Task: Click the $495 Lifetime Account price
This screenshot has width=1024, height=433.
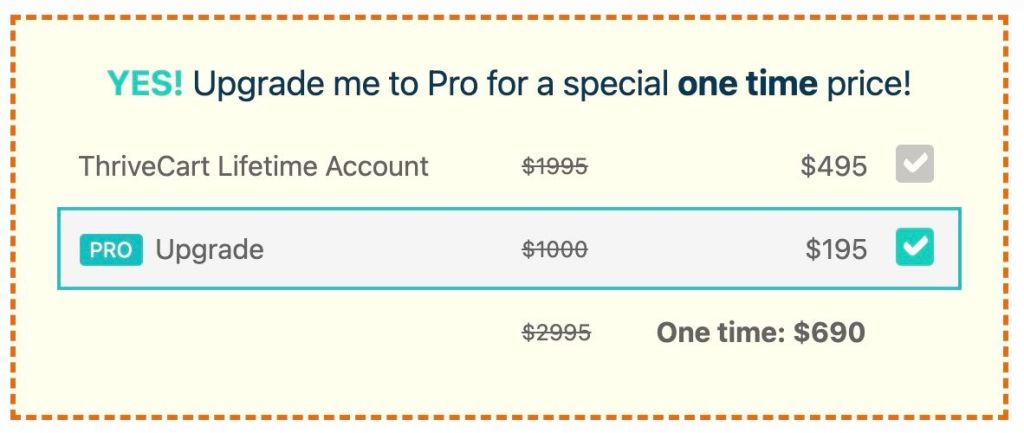Action: tap(833, 166)
